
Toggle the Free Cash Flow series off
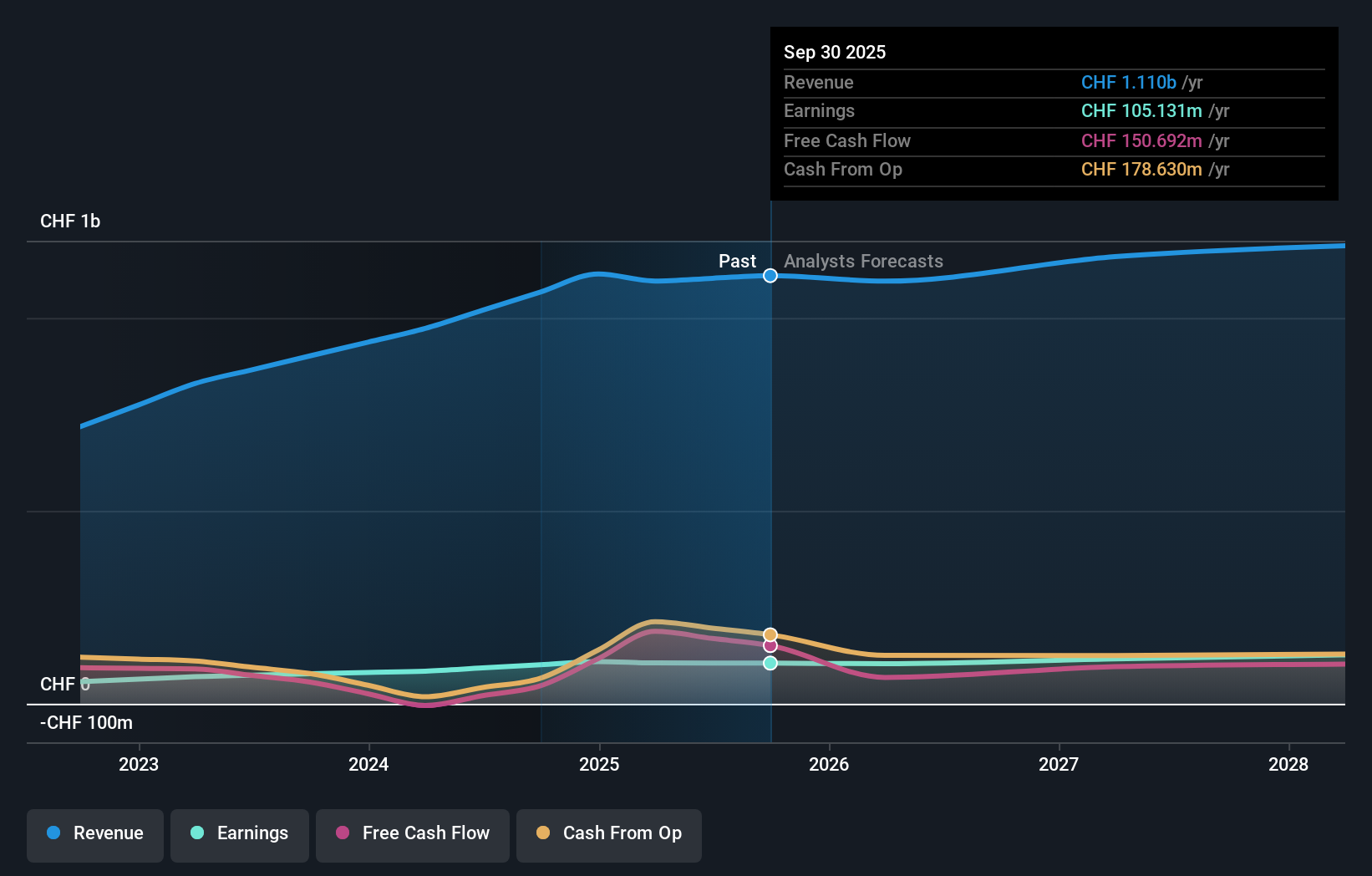pos(412,833)
